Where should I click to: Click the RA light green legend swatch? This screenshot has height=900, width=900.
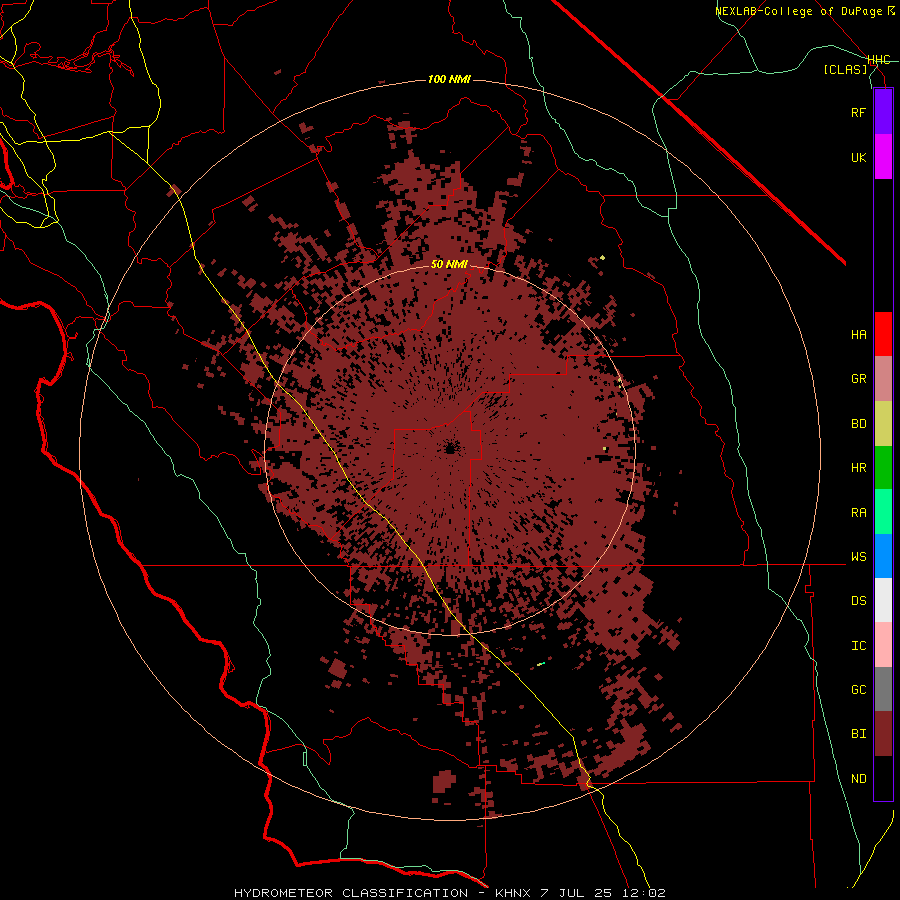[883, 512]
